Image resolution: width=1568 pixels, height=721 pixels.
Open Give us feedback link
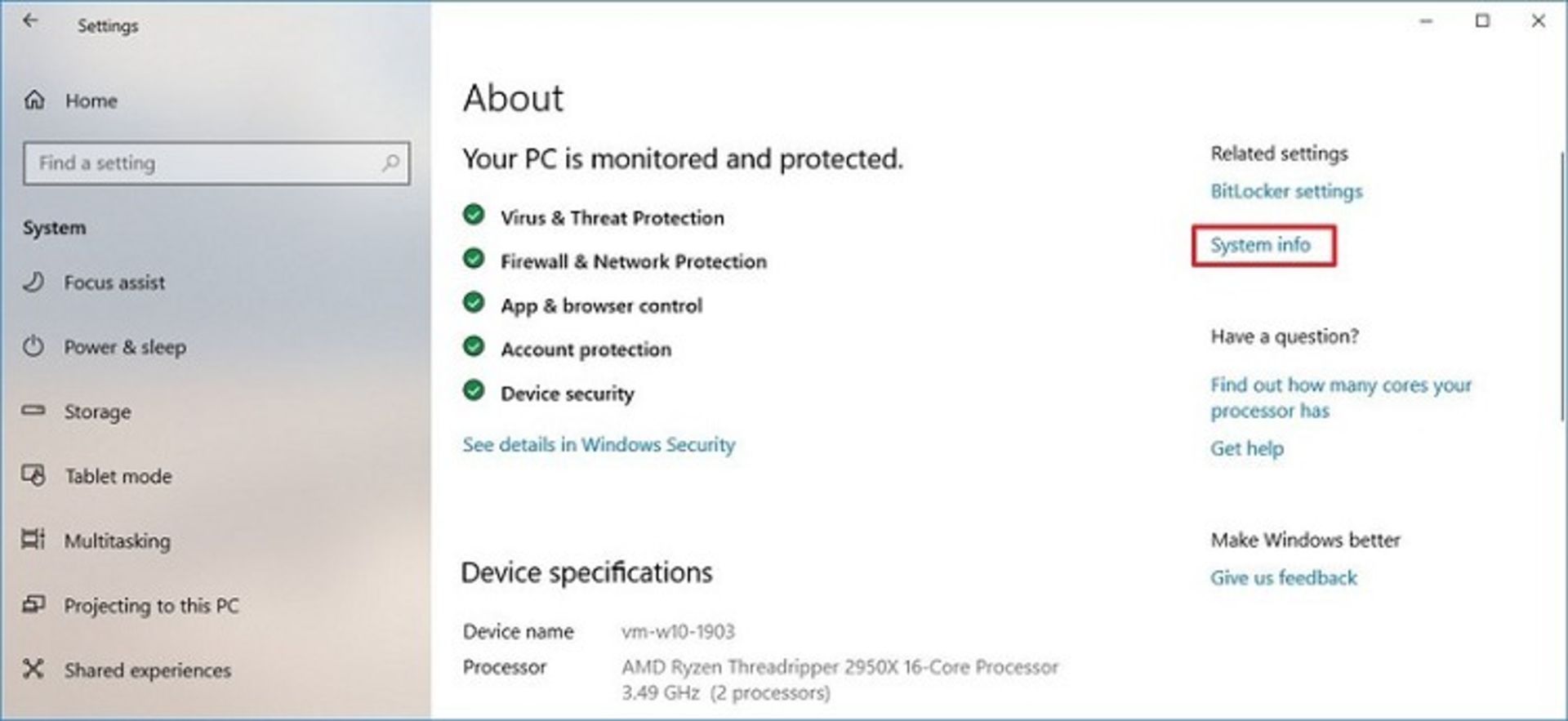pyautogui.click(x=1284, y=578)
